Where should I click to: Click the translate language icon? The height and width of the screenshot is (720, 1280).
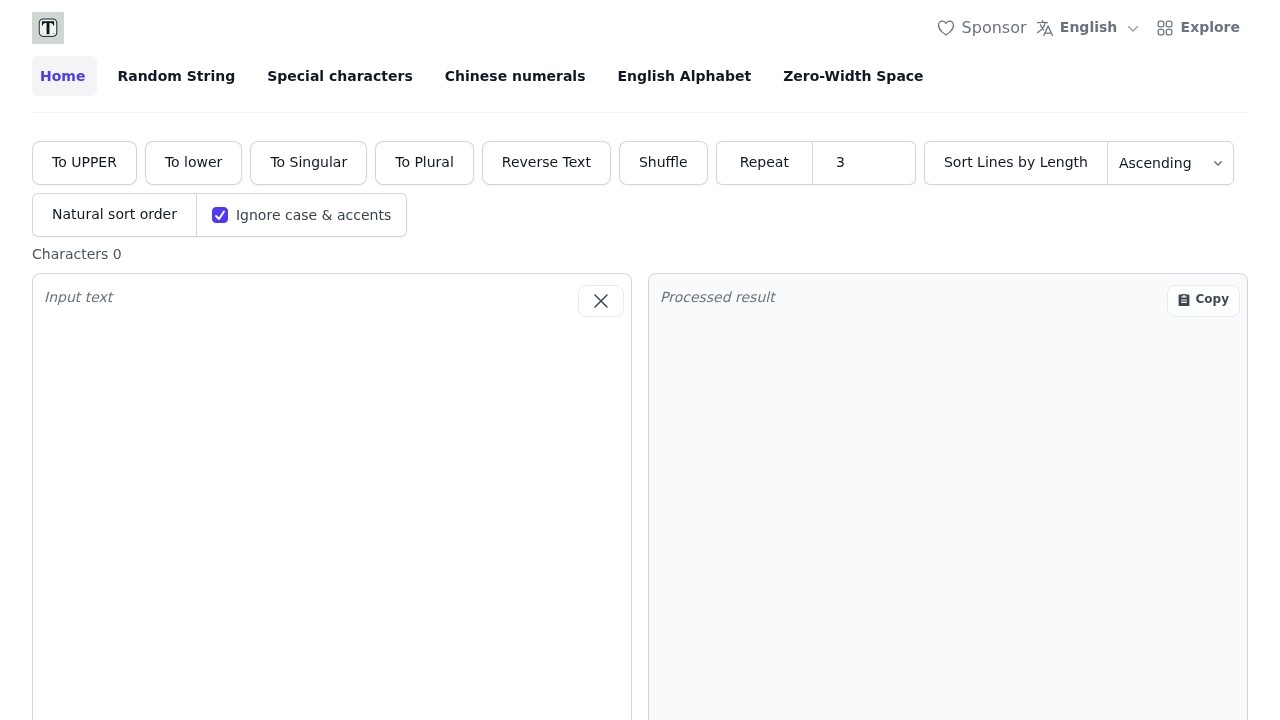pyautogui.click(x=1044, y=28)
